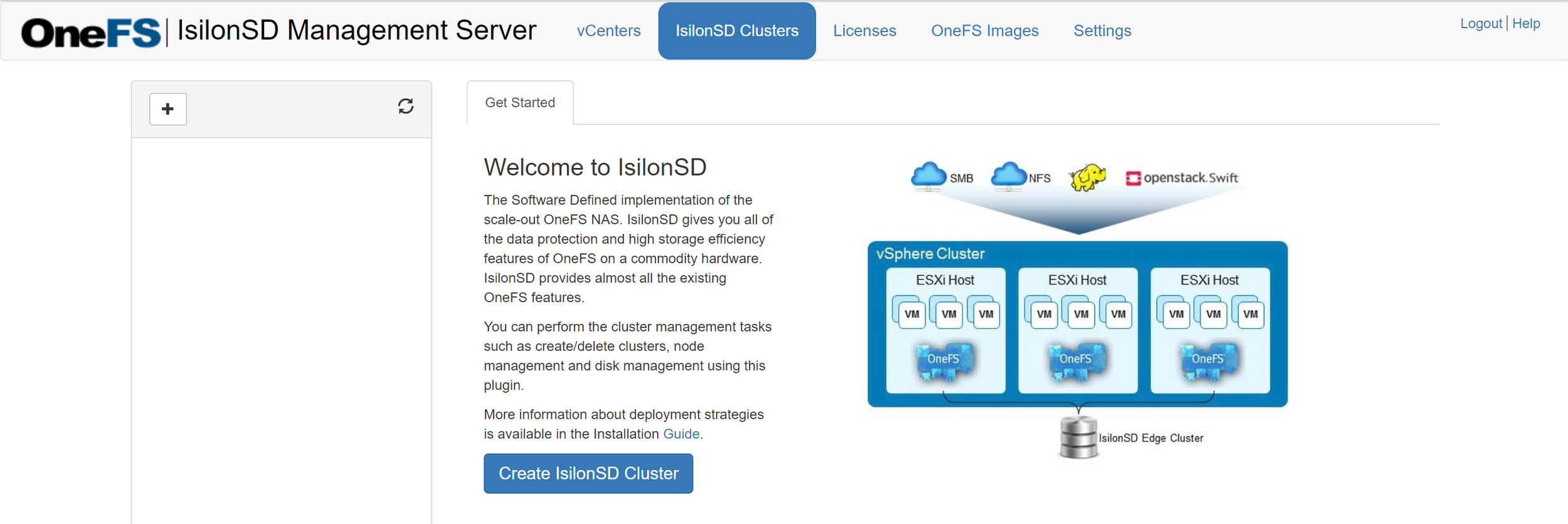Click the OneFS logo

click(92, 33)
